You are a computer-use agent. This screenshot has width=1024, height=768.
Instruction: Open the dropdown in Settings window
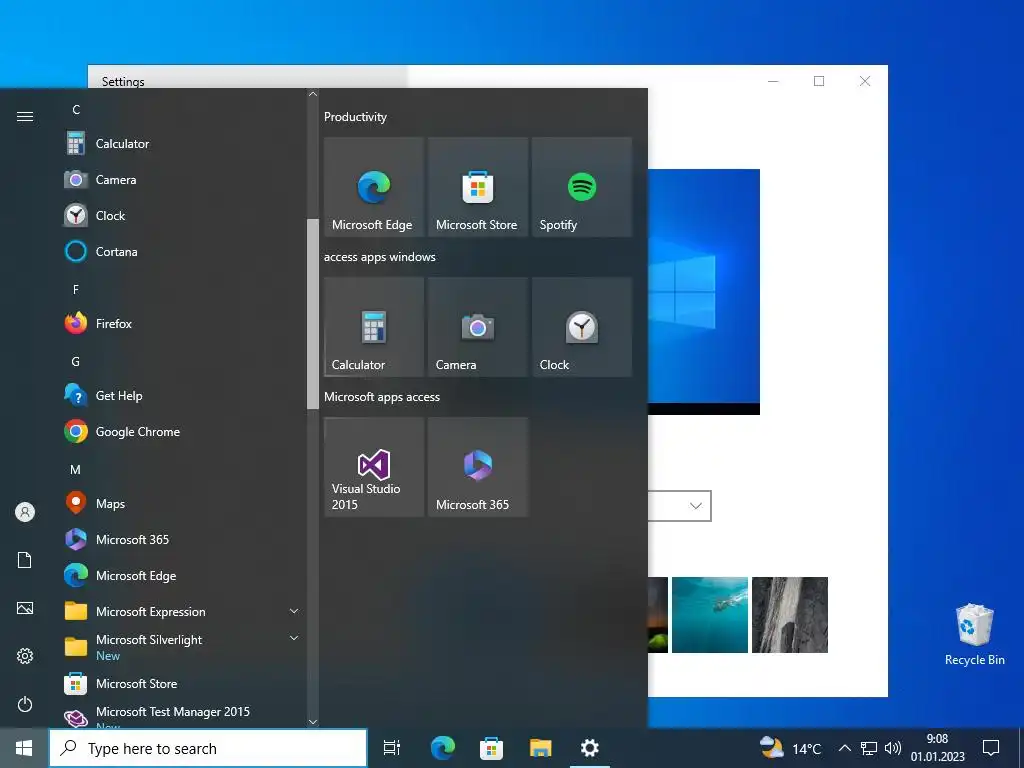tap(679, 506)
